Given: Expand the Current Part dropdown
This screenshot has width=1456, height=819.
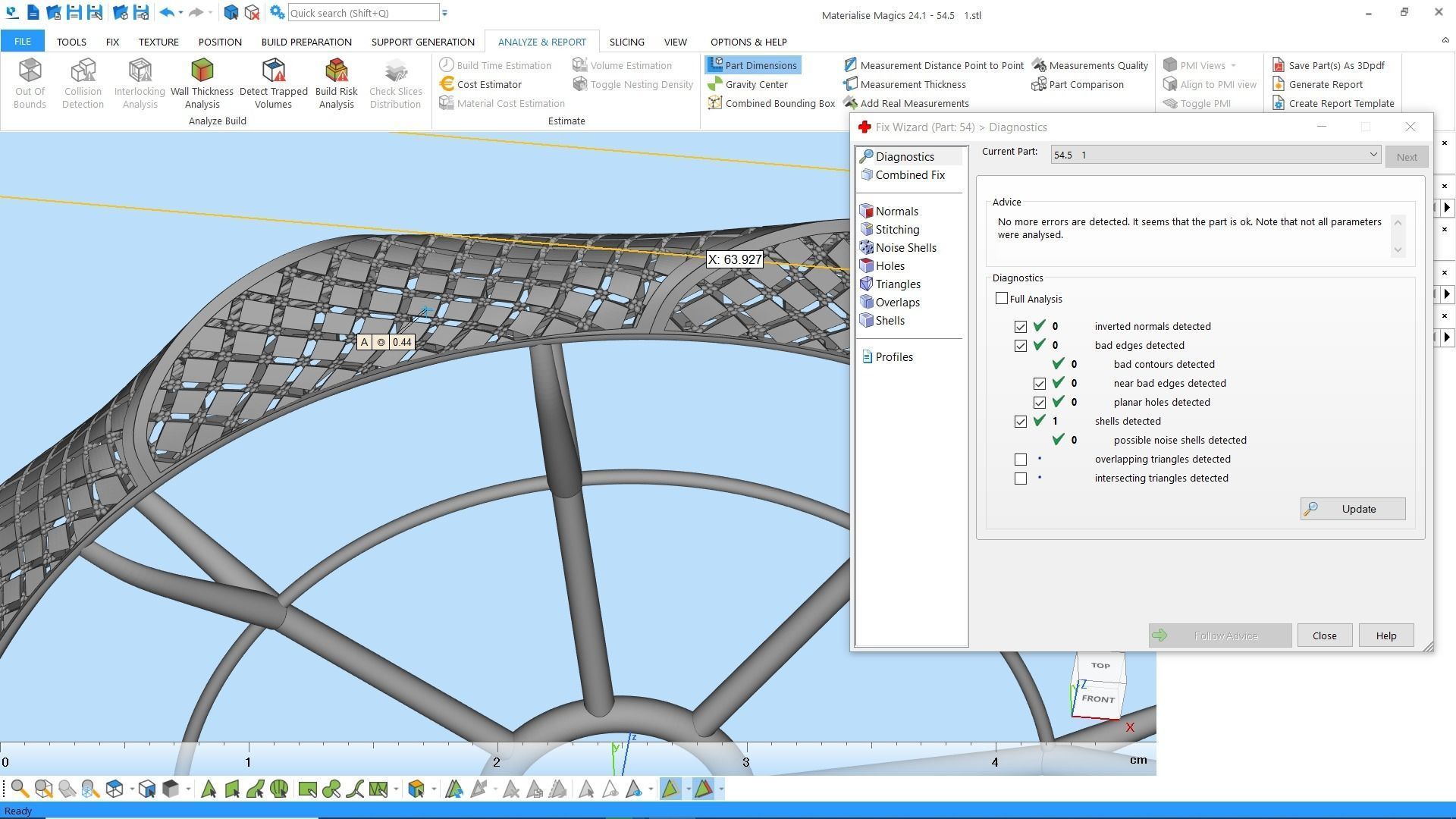Looking at the screenshot, I should click(x=1373, y=155).
